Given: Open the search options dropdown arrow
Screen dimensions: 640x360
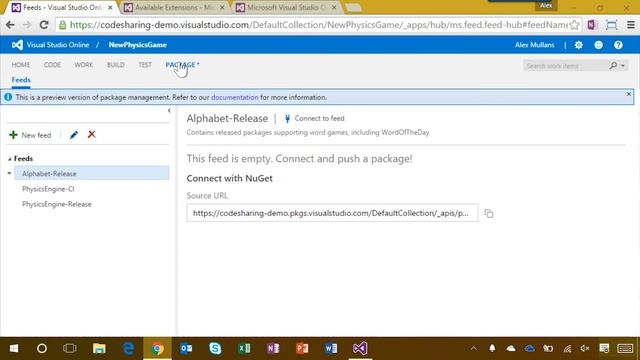Looking at the screenshot, I should click(x=622, y=66).
